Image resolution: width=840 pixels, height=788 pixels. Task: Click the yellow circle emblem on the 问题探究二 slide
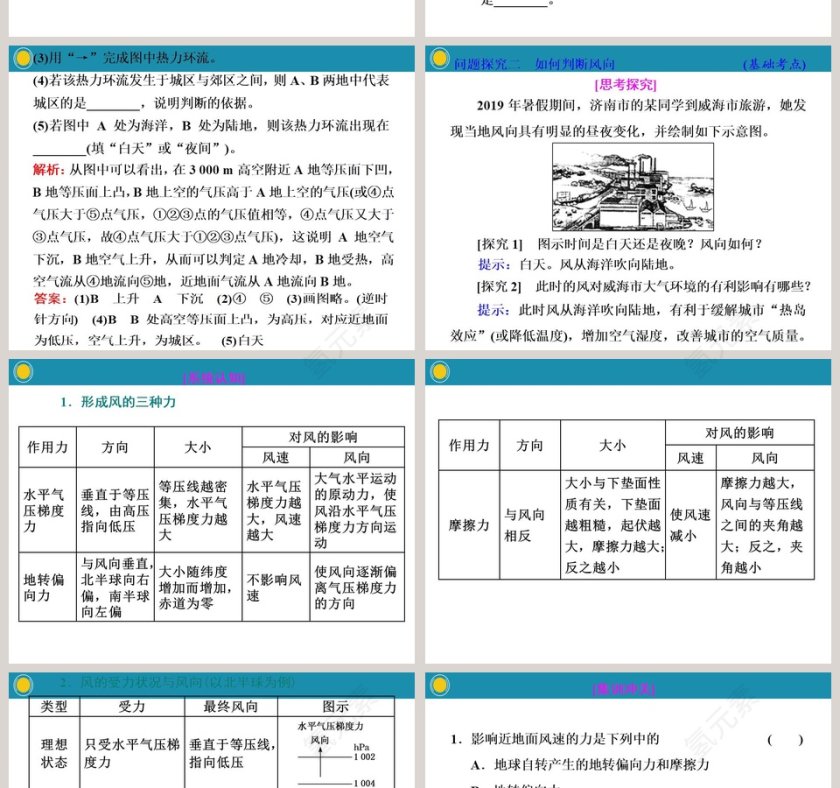[440, 58]
